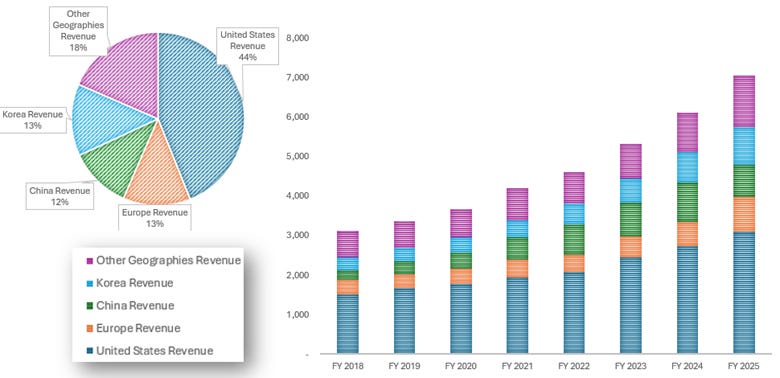Click the 5,000 y-axis value
The image size is (780, 378).
coord(298,157)
